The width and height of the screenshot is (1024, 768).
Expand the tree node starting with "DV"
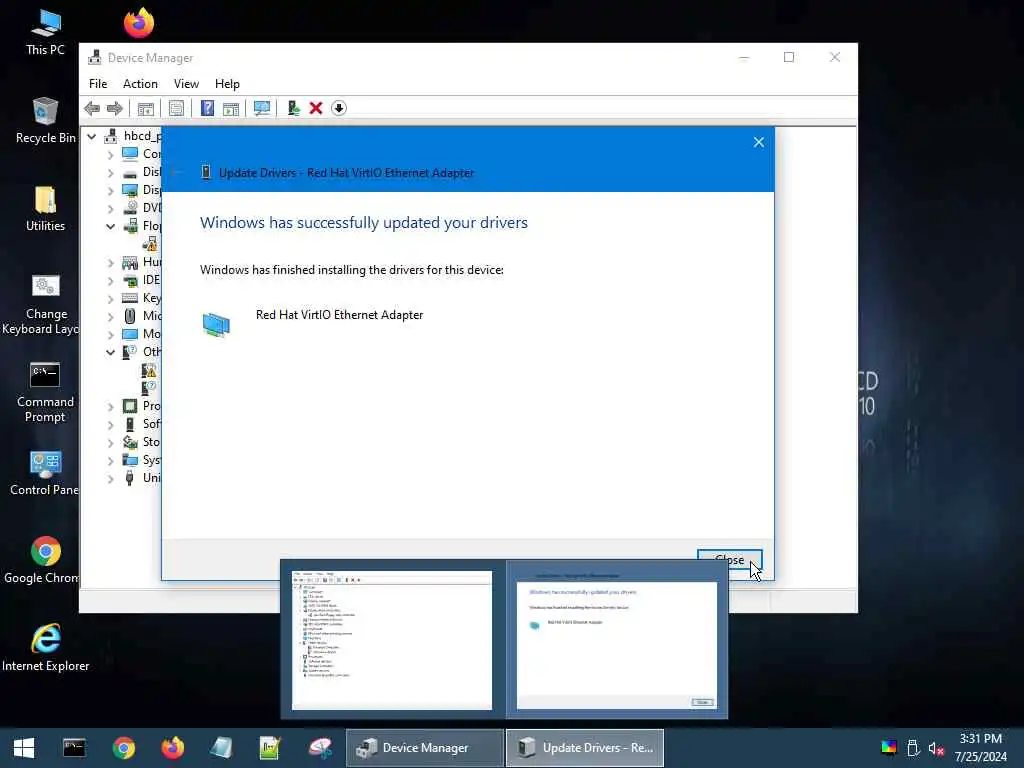click(110, 209)
